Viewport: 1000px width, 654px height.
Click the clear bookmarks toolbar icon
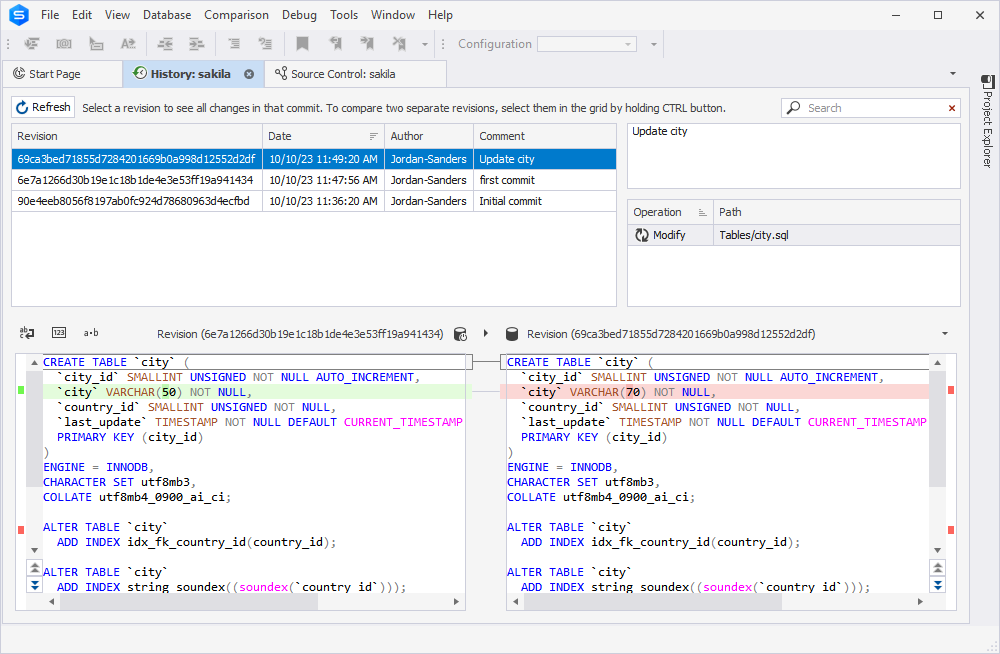tap(399, 43)
